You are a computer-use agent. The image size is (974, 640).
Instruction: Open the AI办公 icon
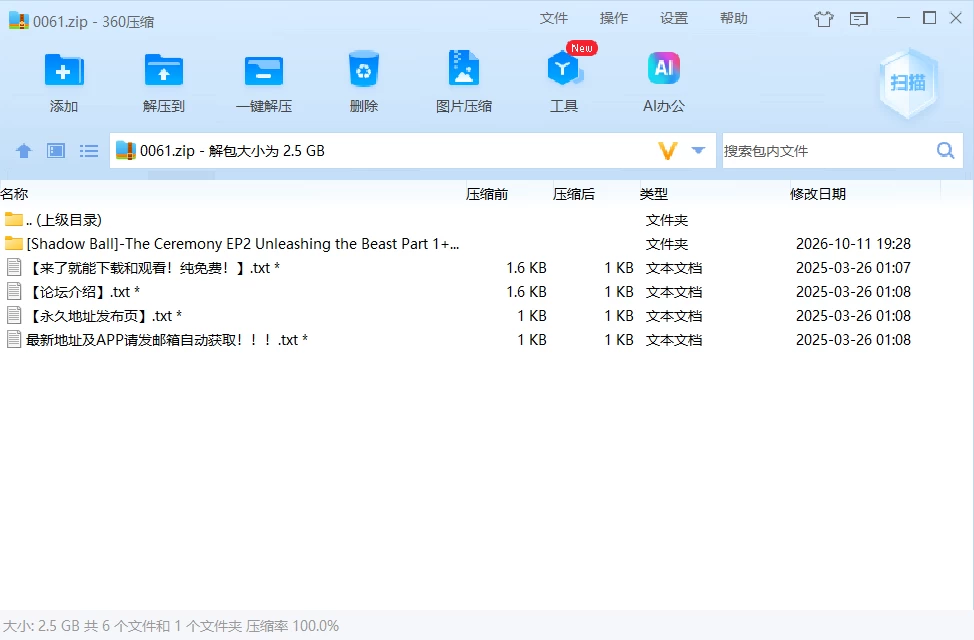(663, 68)
